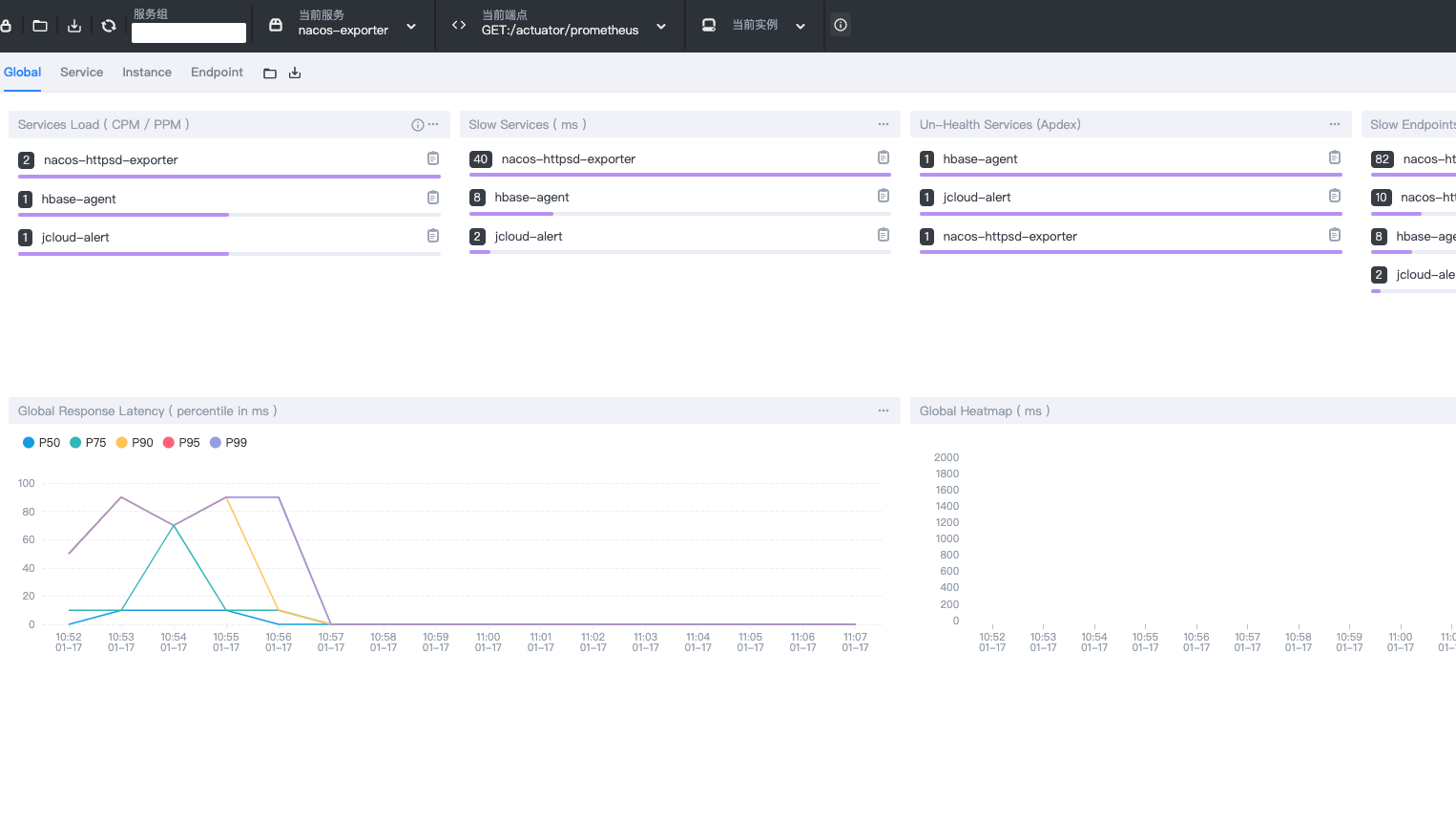Click the Global Heatmap ( ms ) panel title

point(985,411)
